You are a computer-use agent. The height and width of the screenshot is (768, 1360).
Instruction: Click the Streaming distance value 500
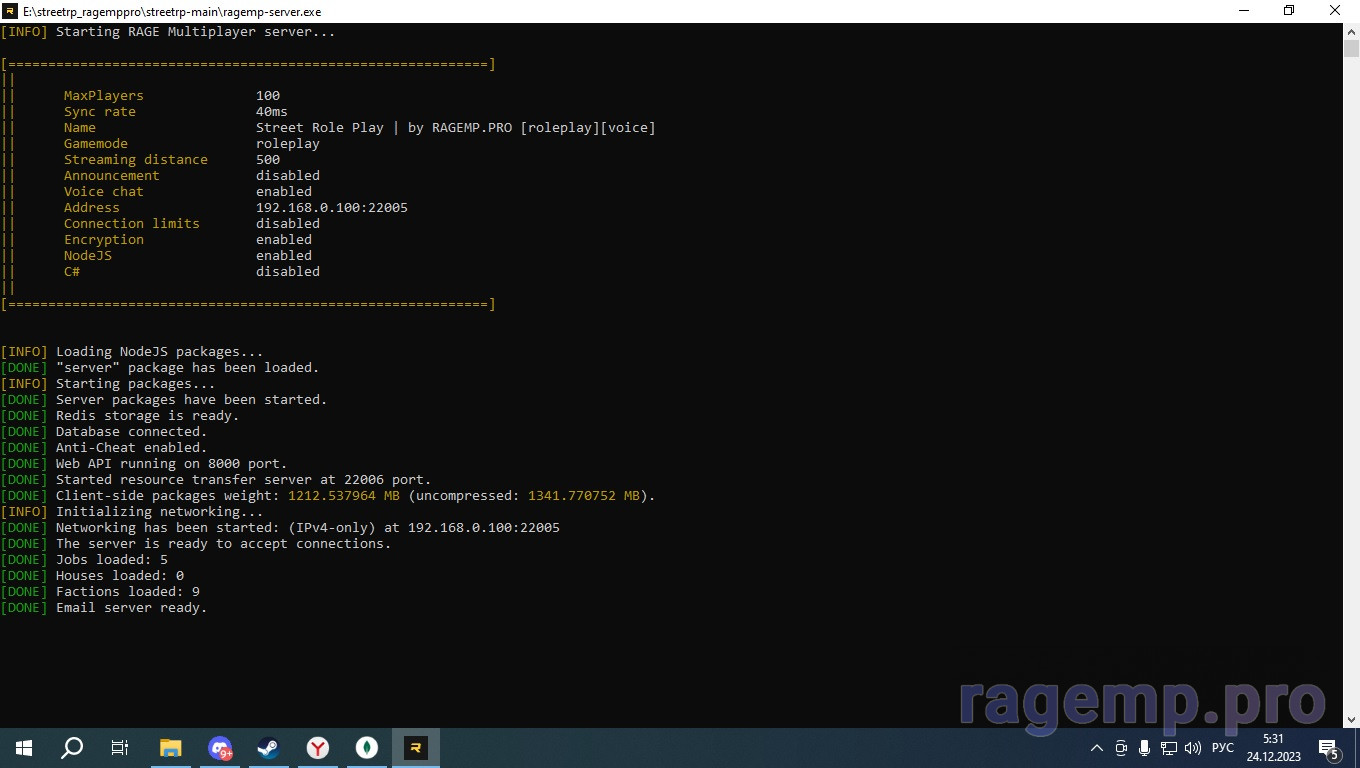pos(268,160)
